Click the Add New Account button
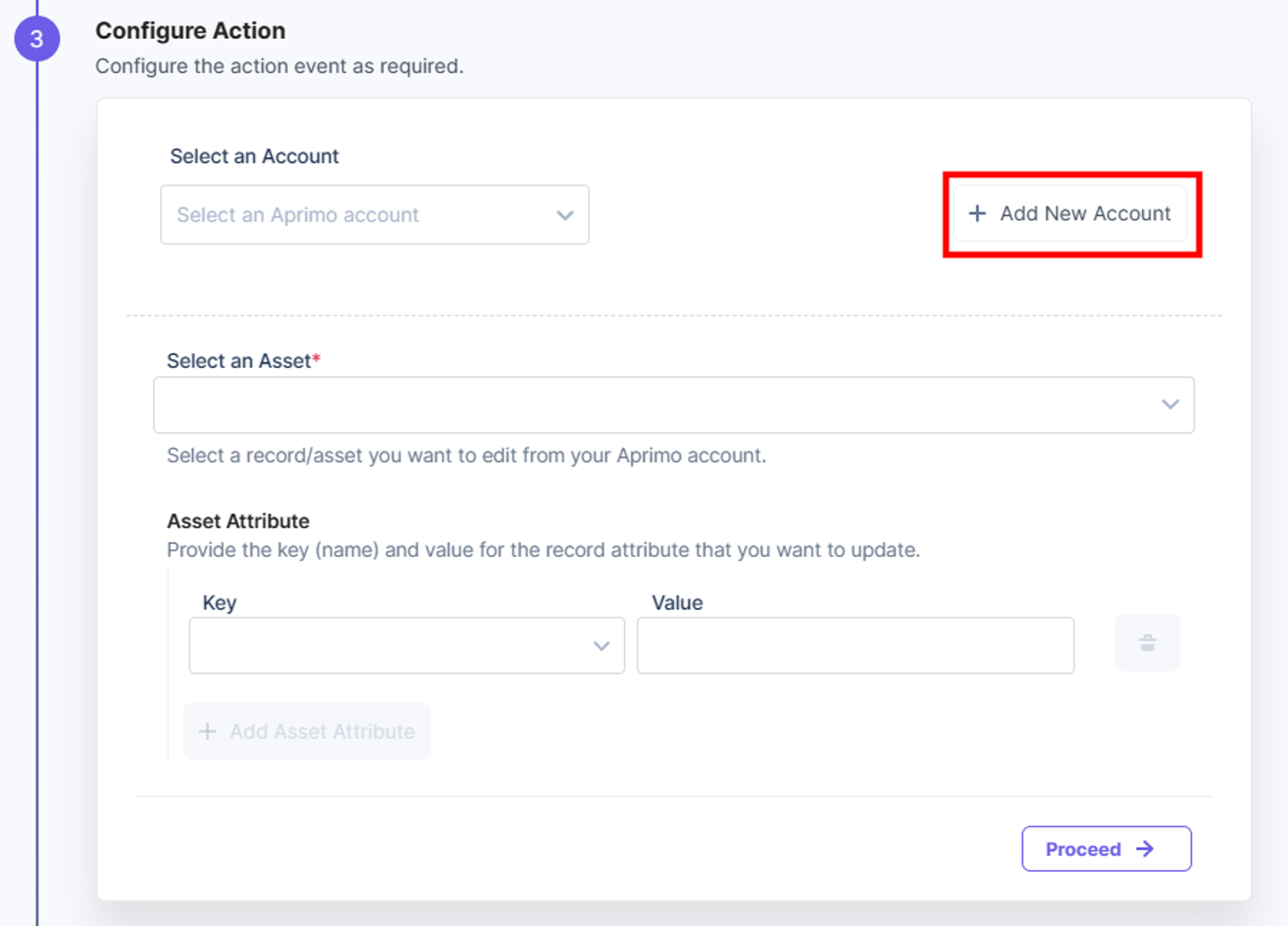Viewport: 1288px width, 926px height. (1071, 214)
